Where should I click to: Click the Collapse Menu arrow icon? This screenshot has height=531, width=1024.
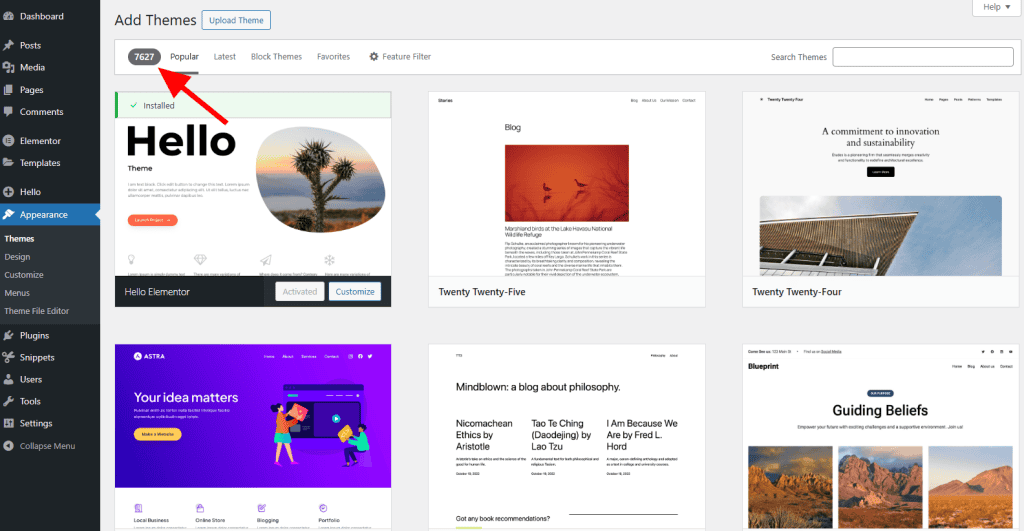8,445
